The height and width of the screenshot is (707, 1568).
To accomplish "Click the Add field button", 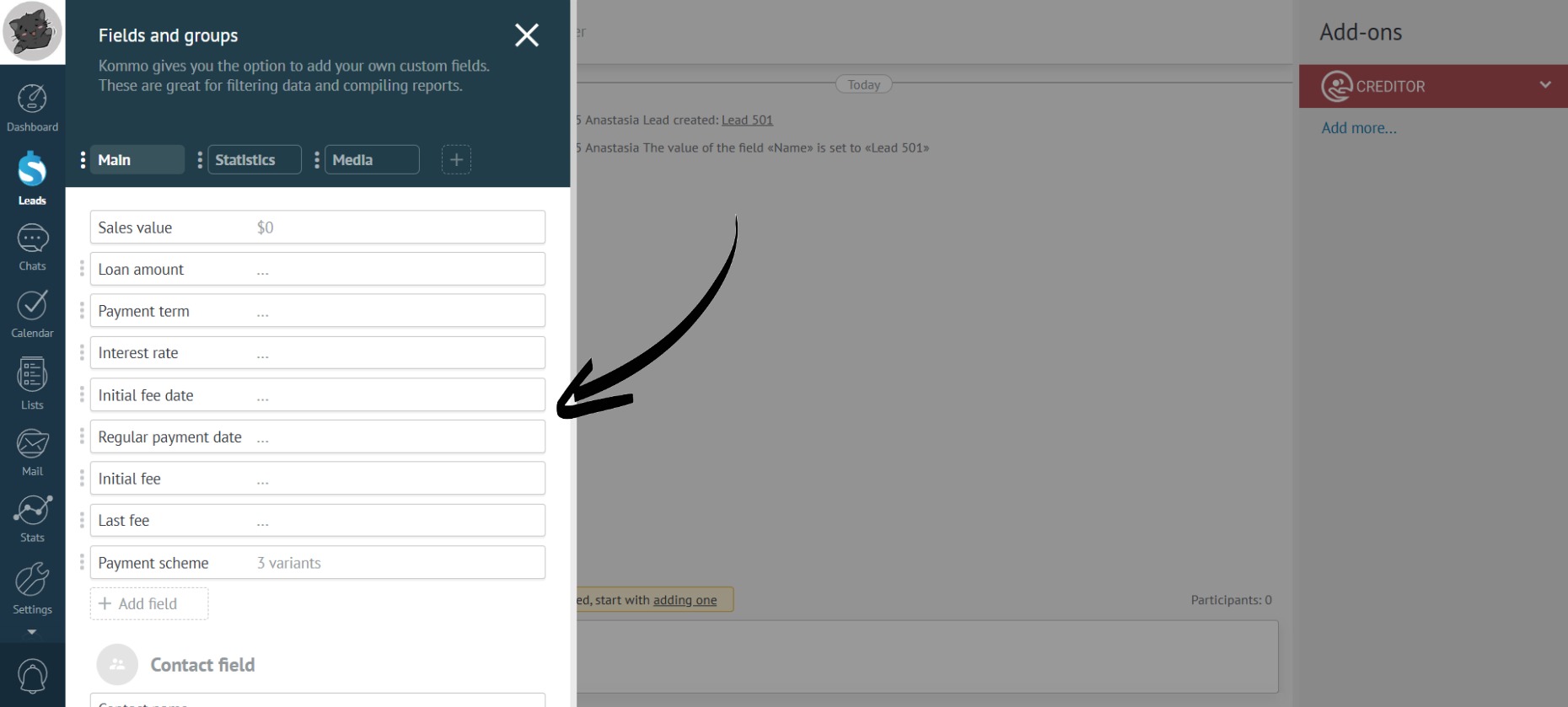I will pyautogui.click(x=148, y=604).
